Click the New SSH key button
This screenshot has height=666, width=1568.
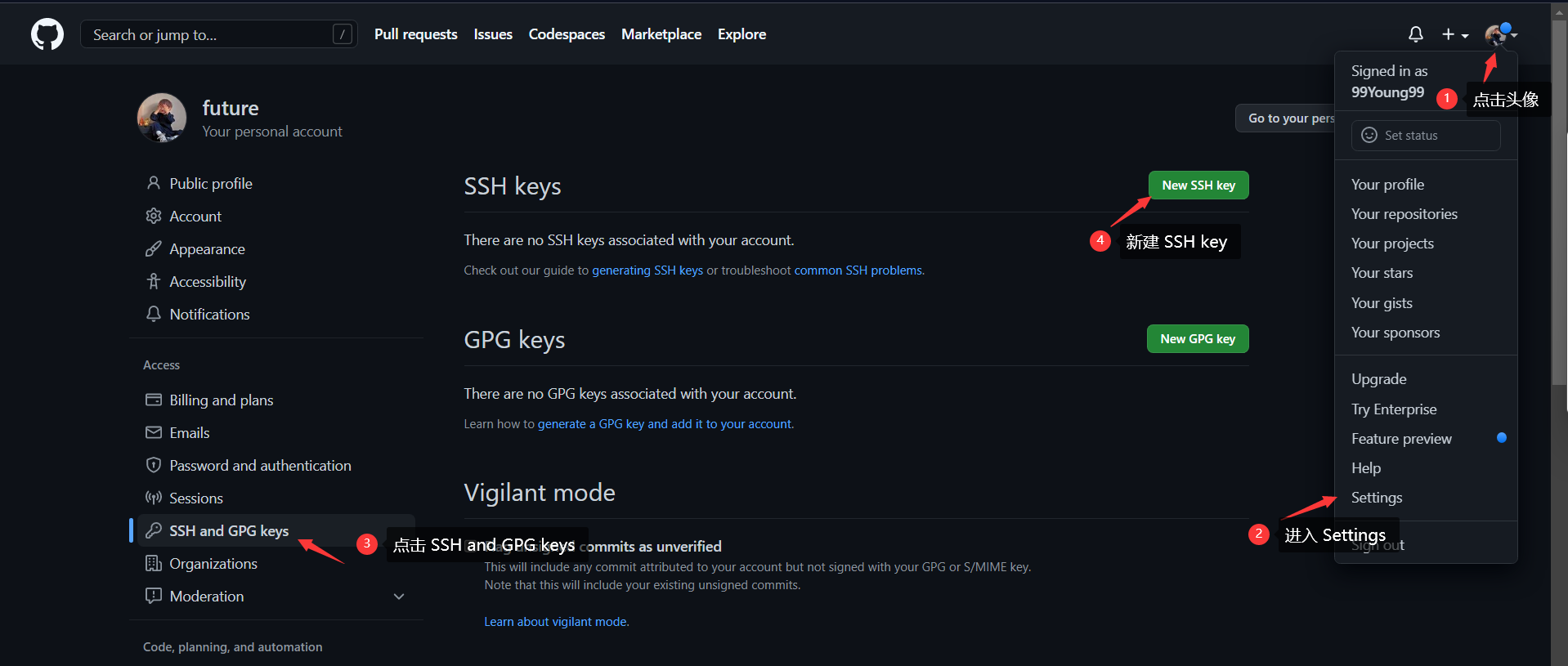click(x=1198, y=185)
